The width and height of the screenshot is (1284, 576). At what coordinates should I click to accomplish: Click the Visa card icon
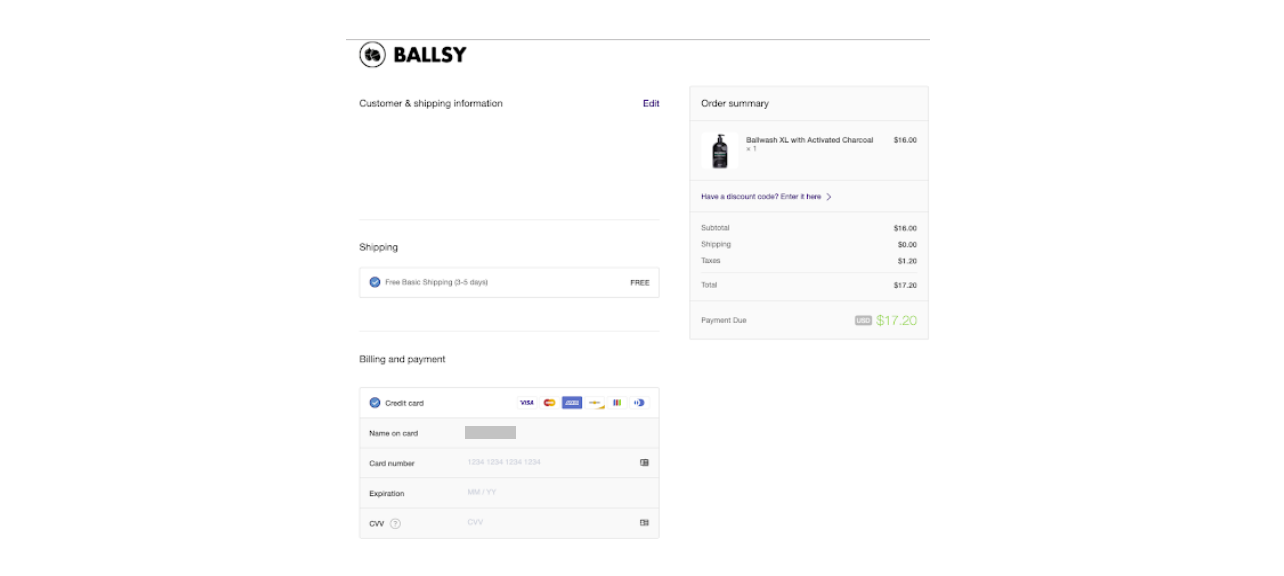(527, 403)
